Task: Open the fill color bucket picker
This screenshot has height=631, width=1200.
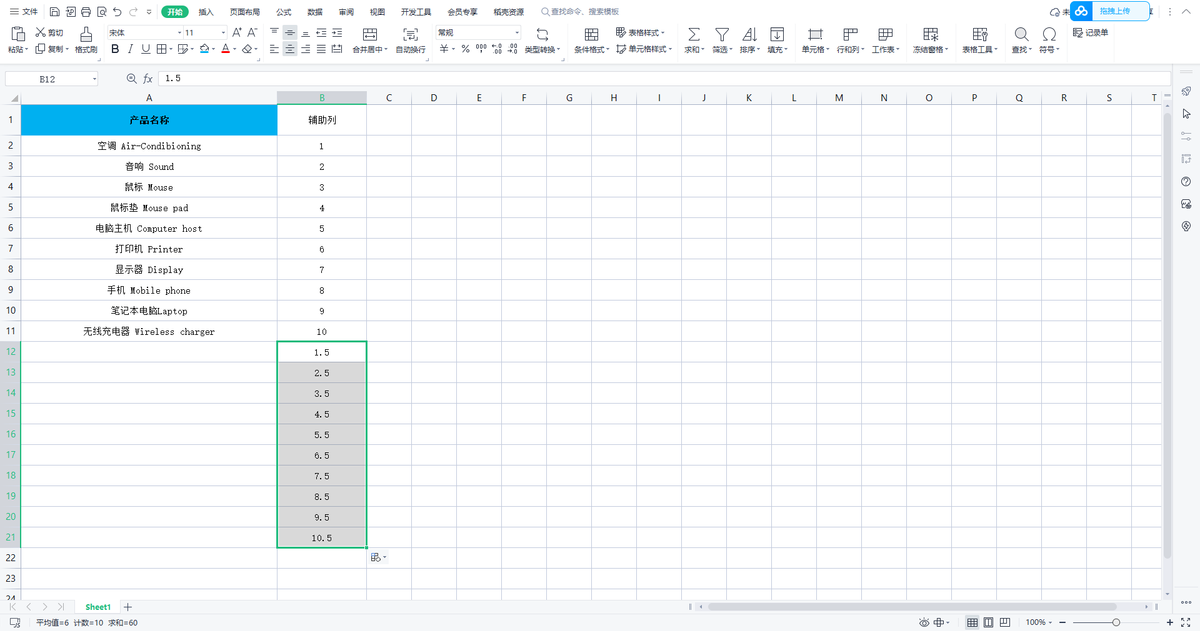Action: (204, 48)
